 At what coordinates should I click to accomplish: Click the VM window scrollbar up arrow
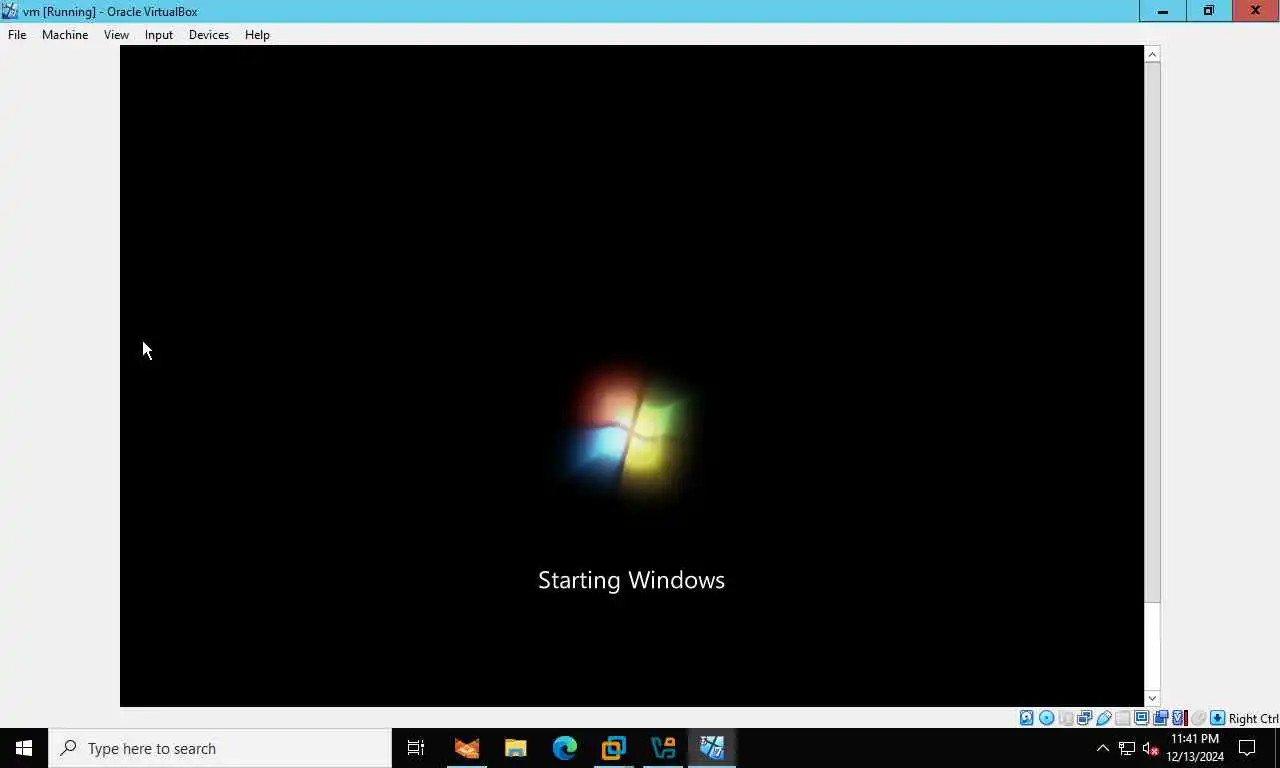tap(1152, 54)
